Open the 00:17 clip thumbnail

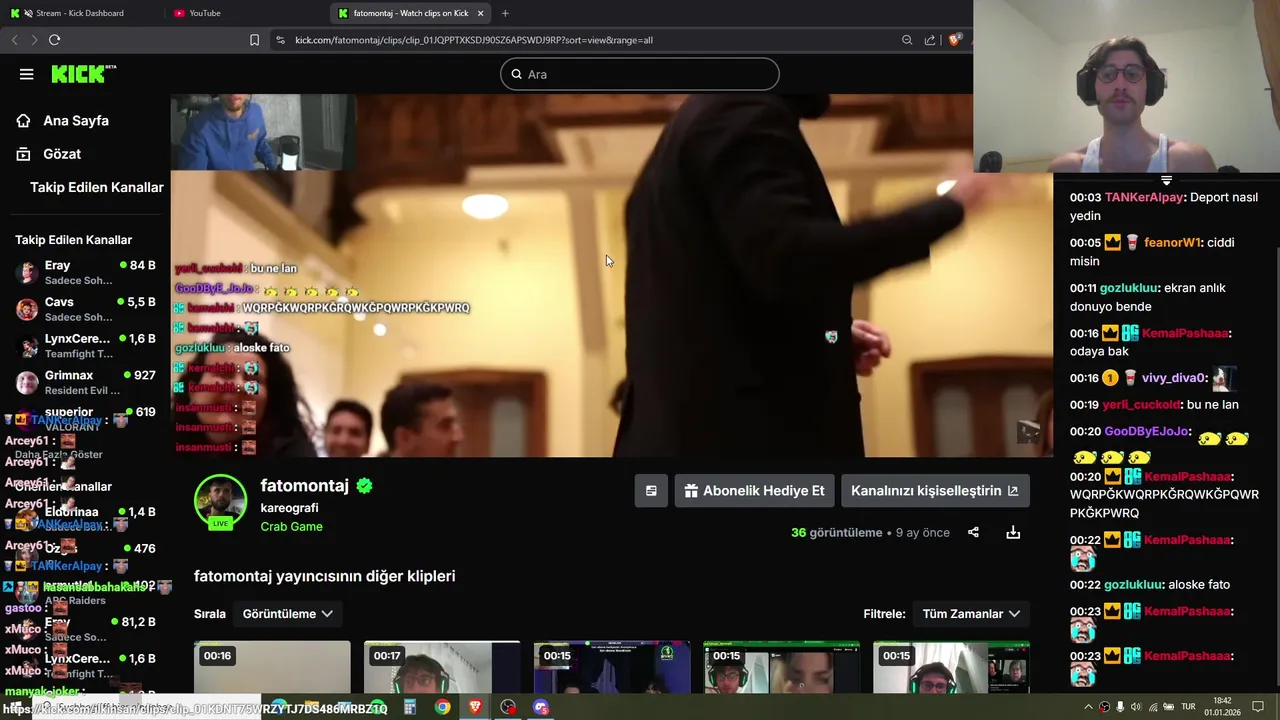click(x=442, y=667)
